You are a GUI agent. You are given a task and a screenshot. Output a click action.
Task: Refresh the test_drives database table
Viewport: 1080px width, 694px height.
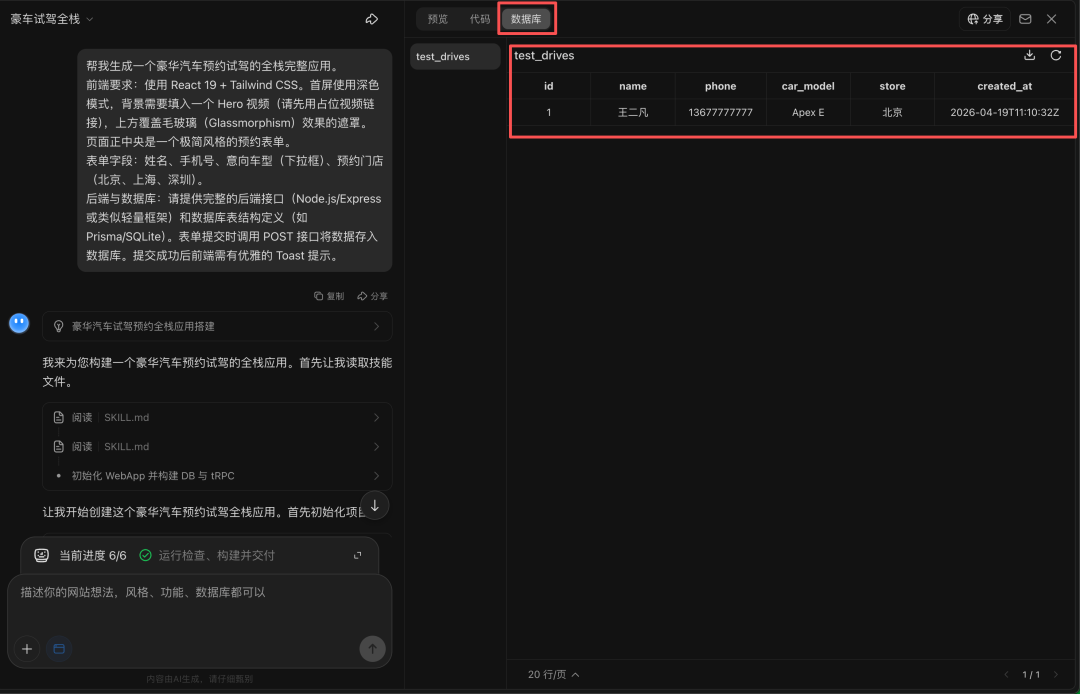pyautogui.click(x=1057, y=56)
